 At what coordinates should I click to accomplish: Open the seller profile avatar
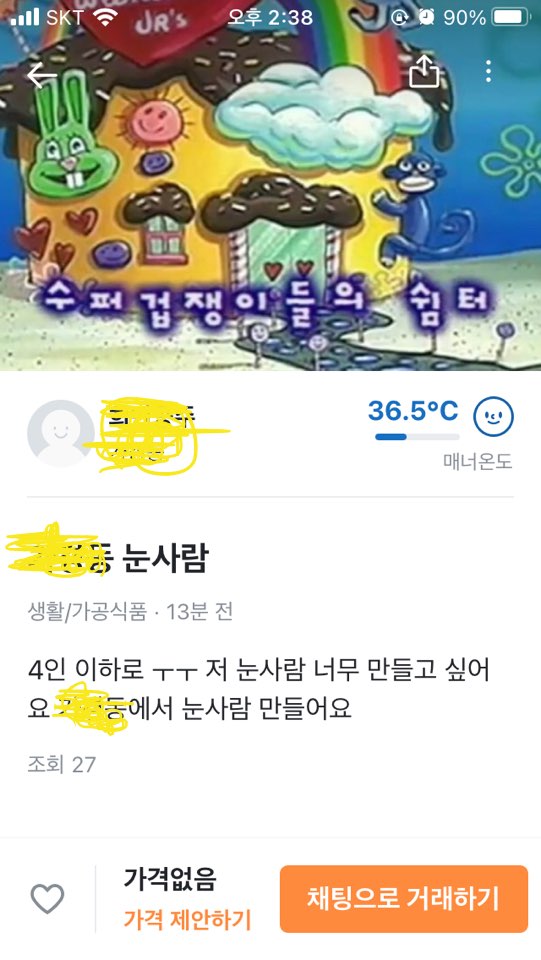[x=60, y=433]
